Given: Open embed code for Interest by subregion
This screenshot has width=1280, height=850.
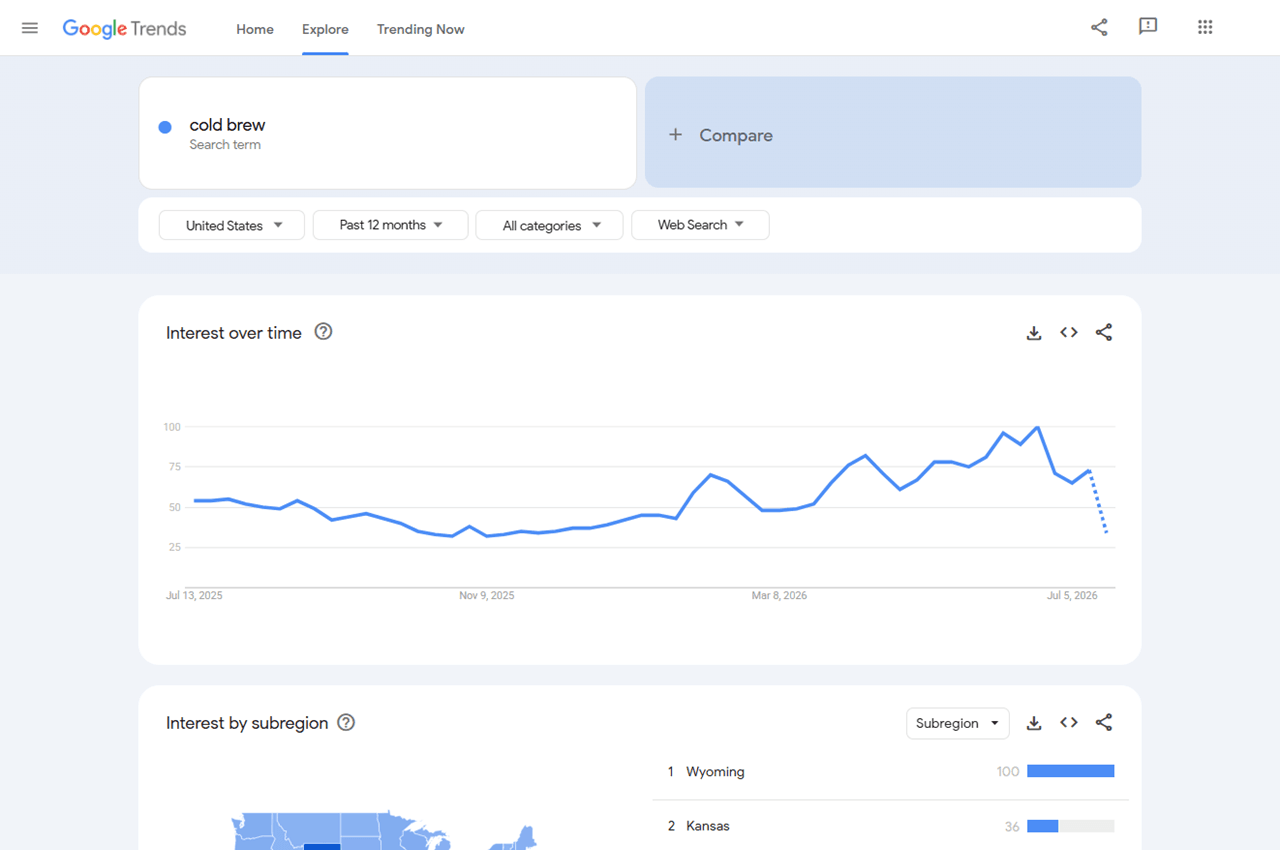Looking at the screenshot, I should pyautogui.click(x=1069, y=723).
